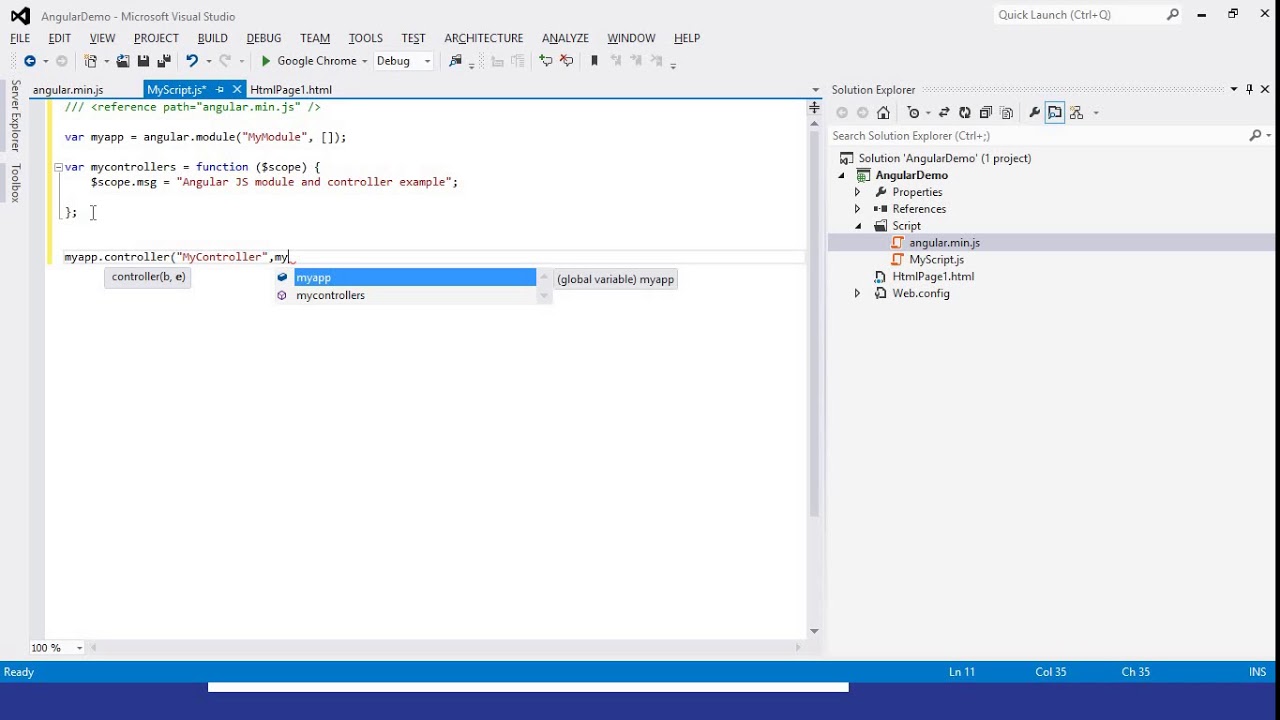Click the Open File icon in toolbar
Image resolution: width=1280 pixels, height=720 pixels.
pyautogui.click(x=123, y=61)
